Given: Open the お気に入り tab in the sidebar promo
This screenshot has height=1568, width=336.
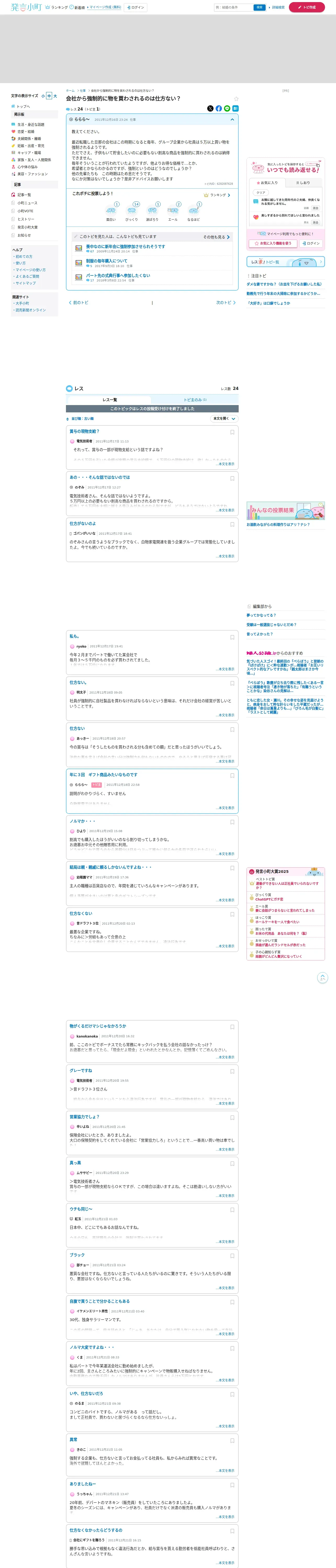Looking at the screenshot, I should click(x=267, y=183).
